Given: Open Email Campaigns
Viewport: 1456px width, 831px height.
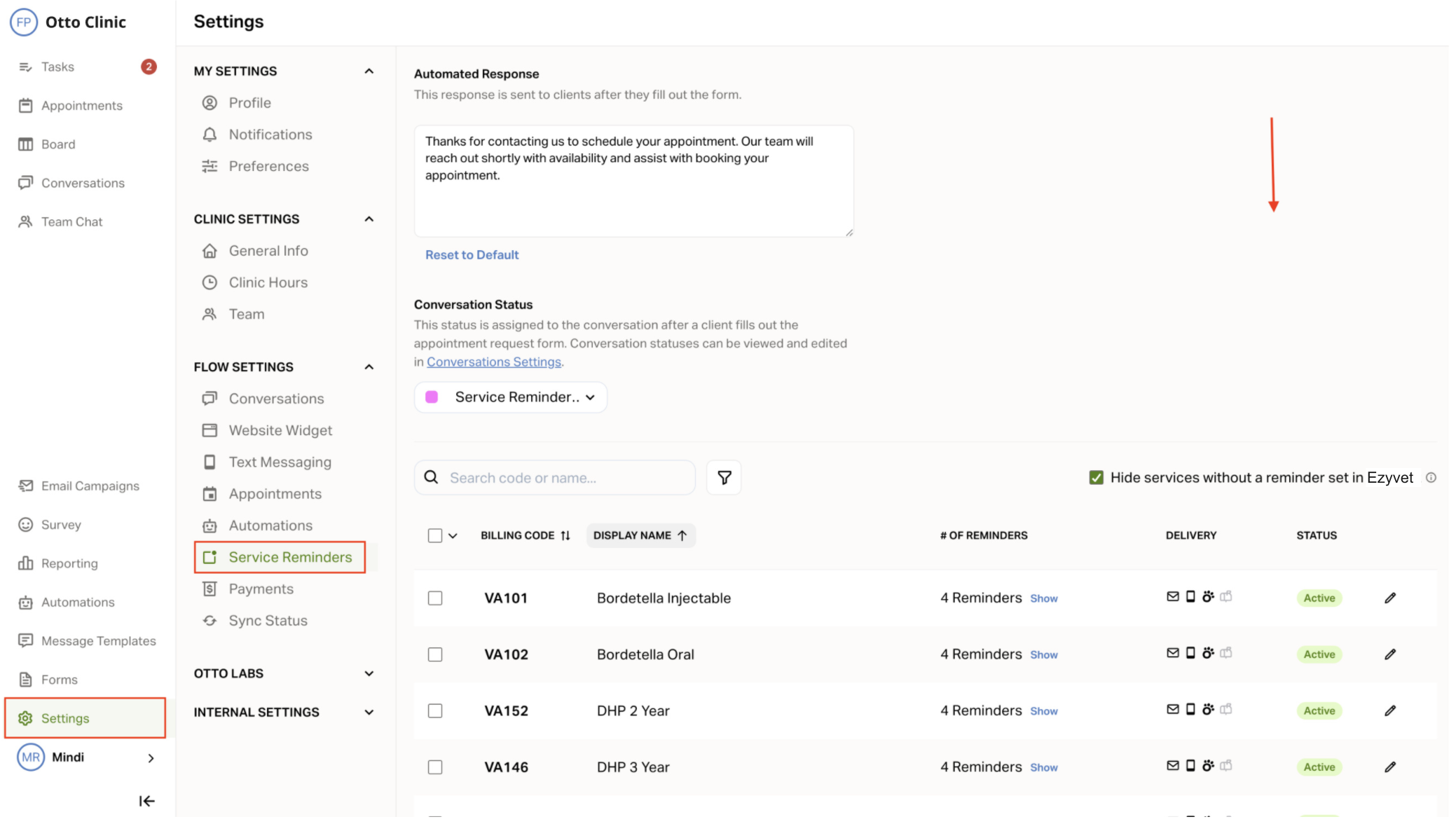Looking at the screenshot, I should click(90, 486).
